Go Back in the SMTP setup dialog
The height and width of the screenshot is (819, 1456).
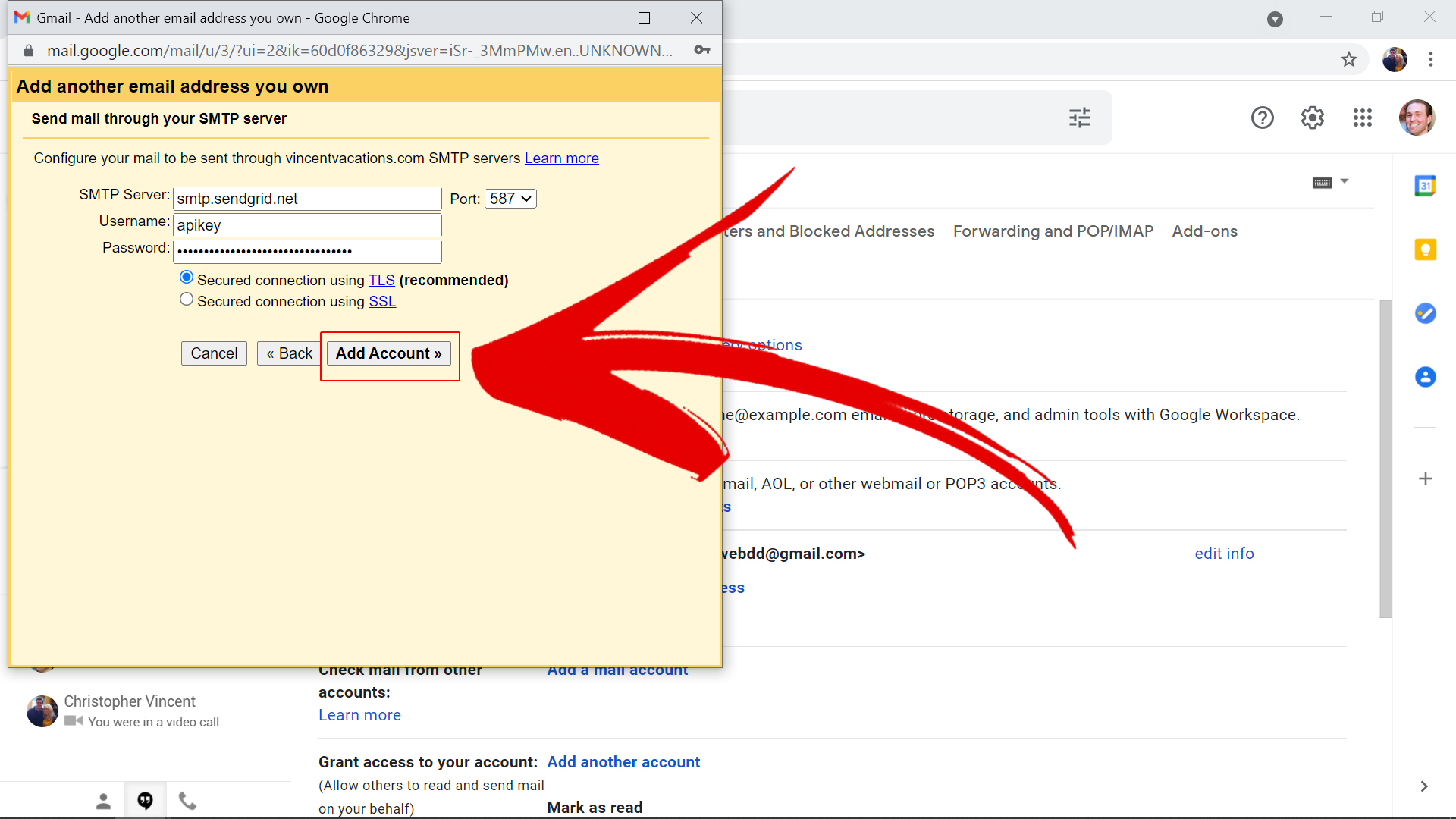click(289, 353)
